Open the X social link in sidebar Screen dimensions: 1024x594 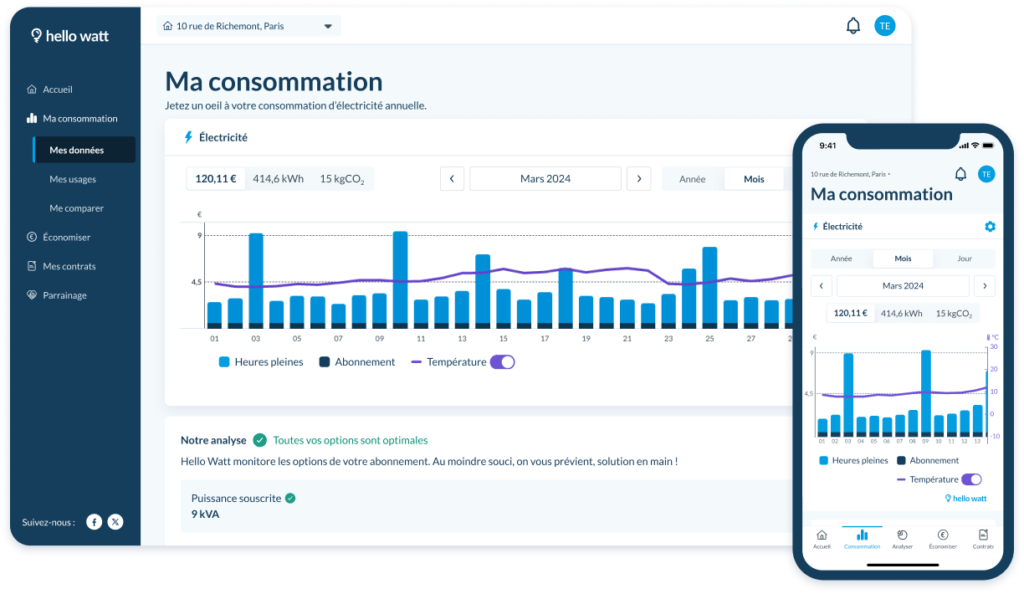pyautogui.click(x=115, y=522)
